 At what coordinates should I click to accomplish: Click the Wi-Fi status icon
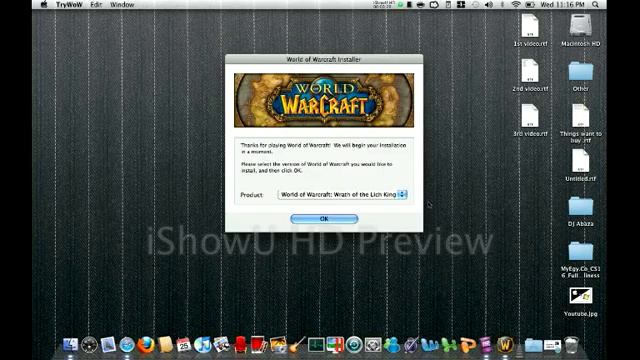tap(516, 4)
